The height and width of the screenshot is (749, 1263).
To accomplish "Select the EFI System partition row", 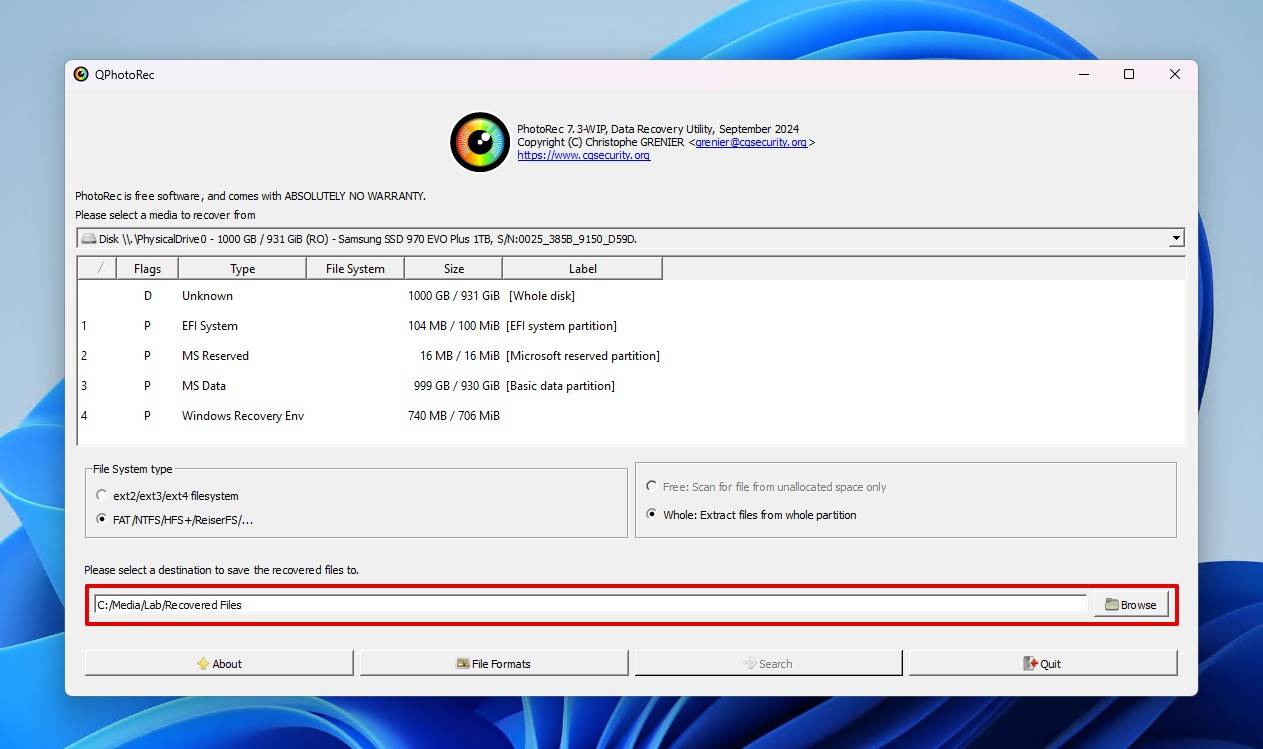I will (631, 325).
